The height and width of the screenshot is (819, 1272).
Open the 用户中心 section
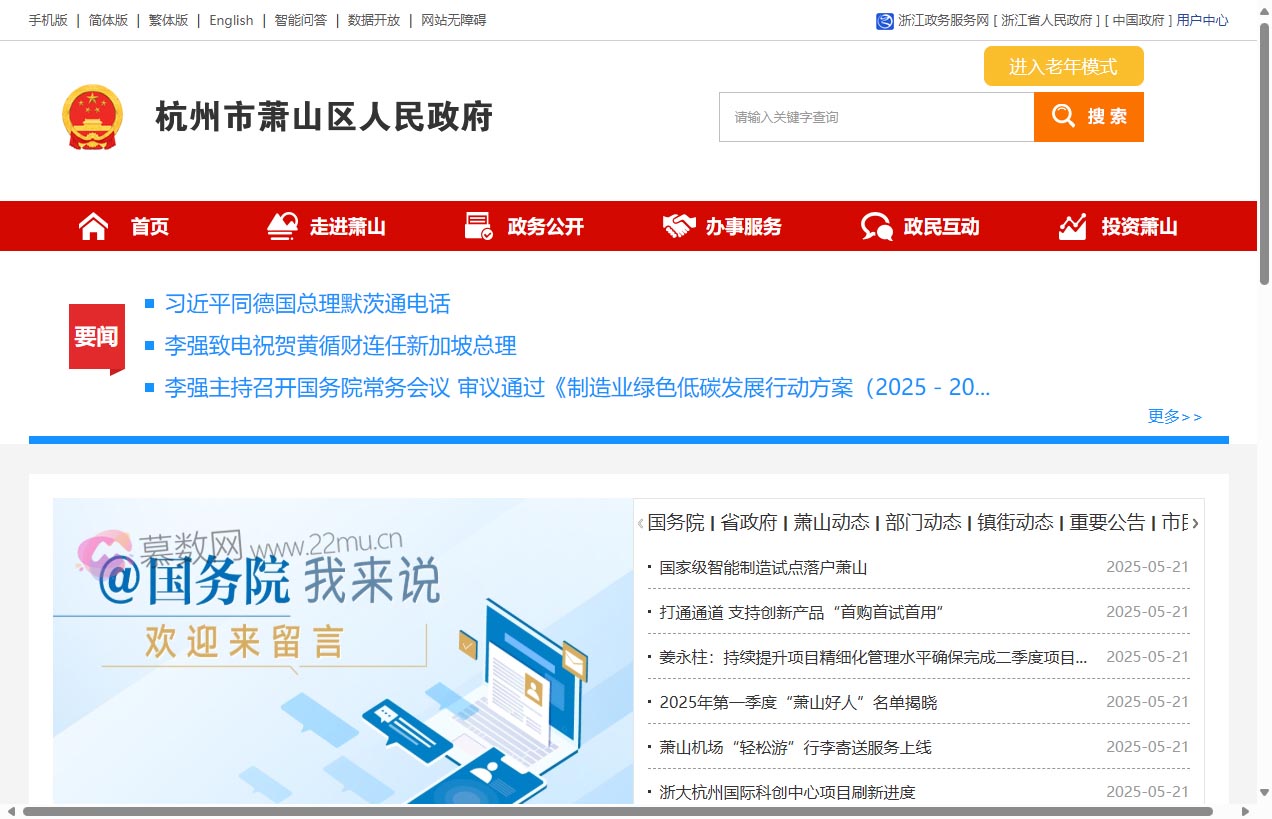click(1203, 20)
